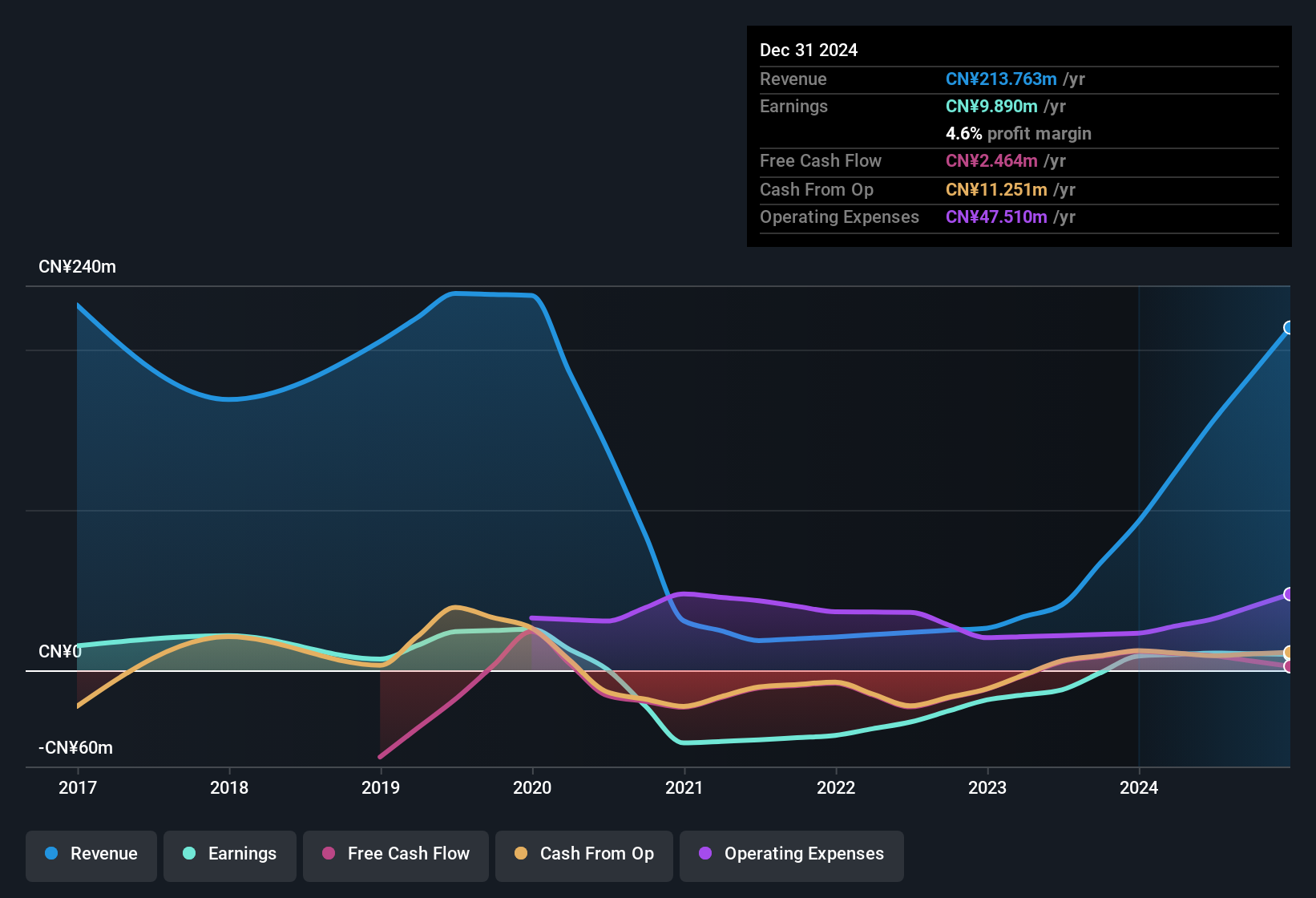The image size is (1316, 898).
Task: Click the Cash From Op endpoint marker
Action: point(1288,653)
